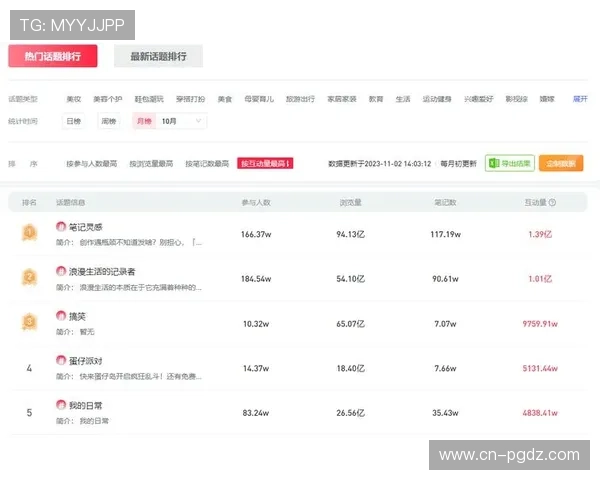This screenshot has width=600, height=480.
Task: Filter topics by 婚嫁 category
Action: (x=547, y=99)
